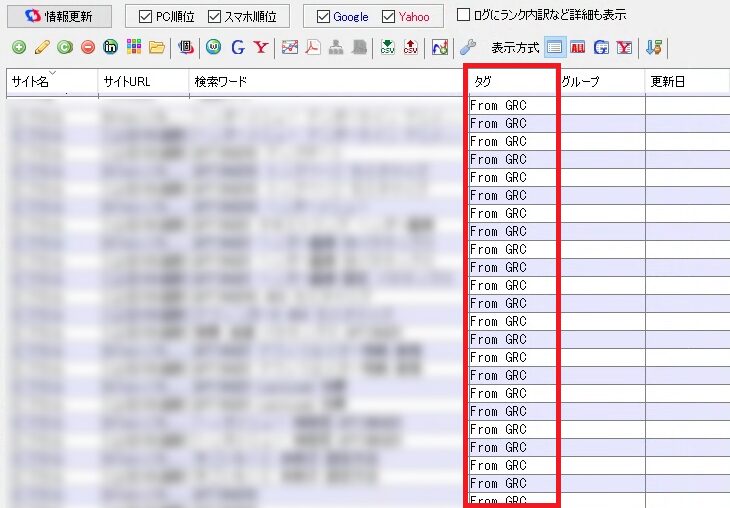Screen dimensions: 730x508
Task: Click the red minus delete icon
Action: pyautogui.click(x=88, y=47)
